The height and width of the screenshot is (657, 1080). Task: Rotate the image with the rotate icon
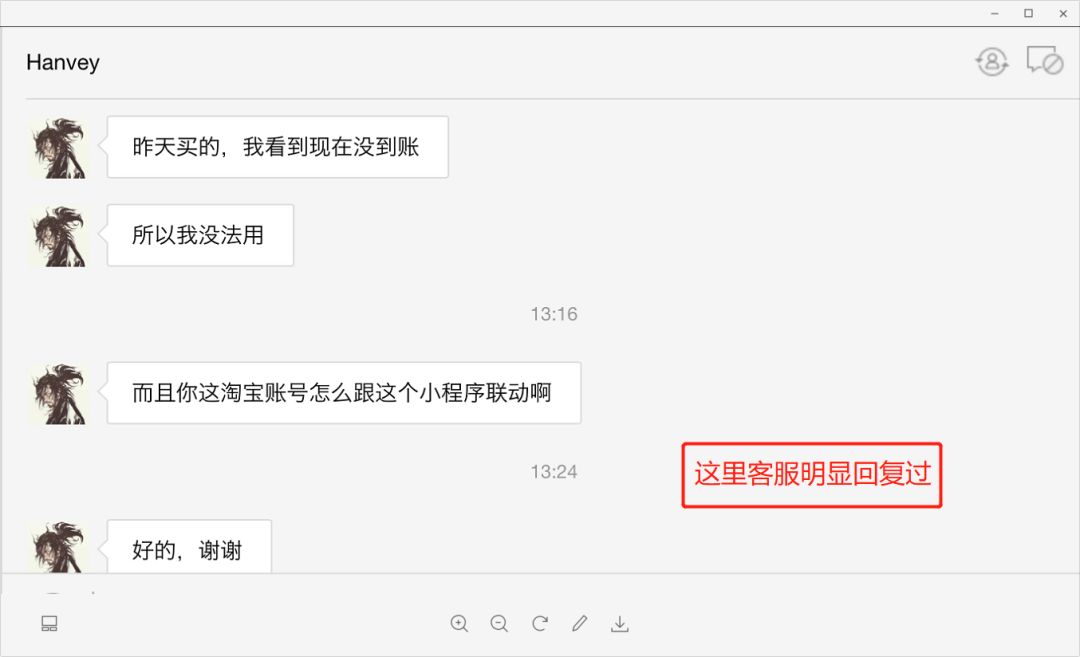[x=540, y=623]
